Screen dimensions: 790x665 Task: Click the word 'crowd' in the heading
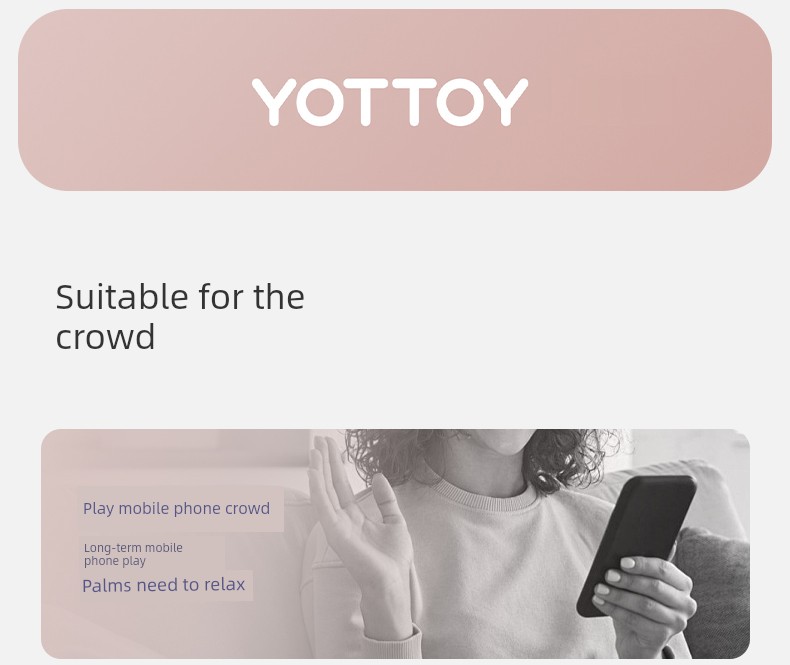105,337
